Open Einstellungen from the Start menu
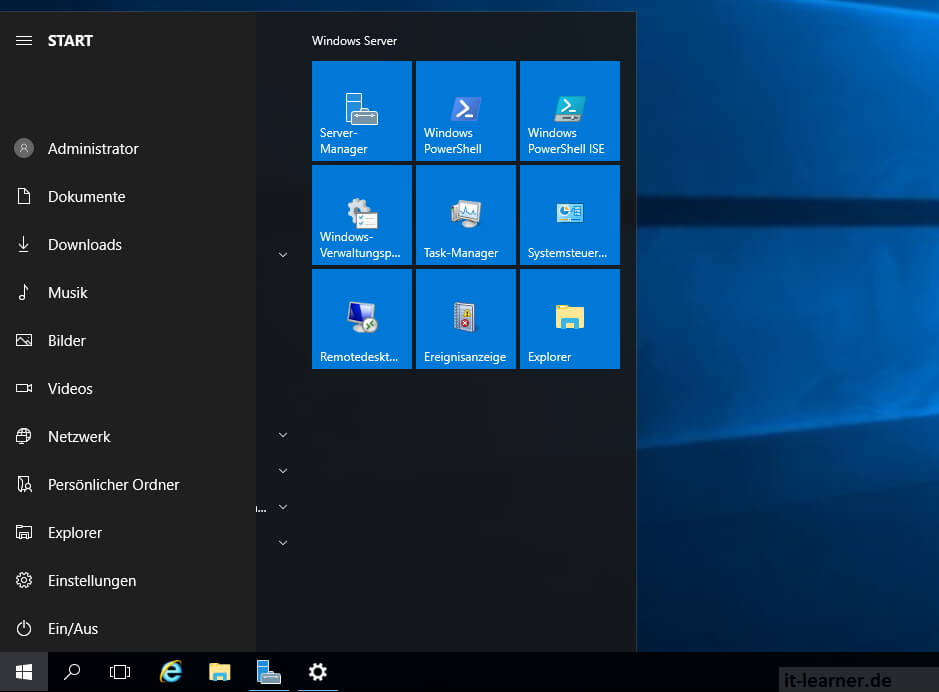The image size is (939, 692). [x=128, y=581]
